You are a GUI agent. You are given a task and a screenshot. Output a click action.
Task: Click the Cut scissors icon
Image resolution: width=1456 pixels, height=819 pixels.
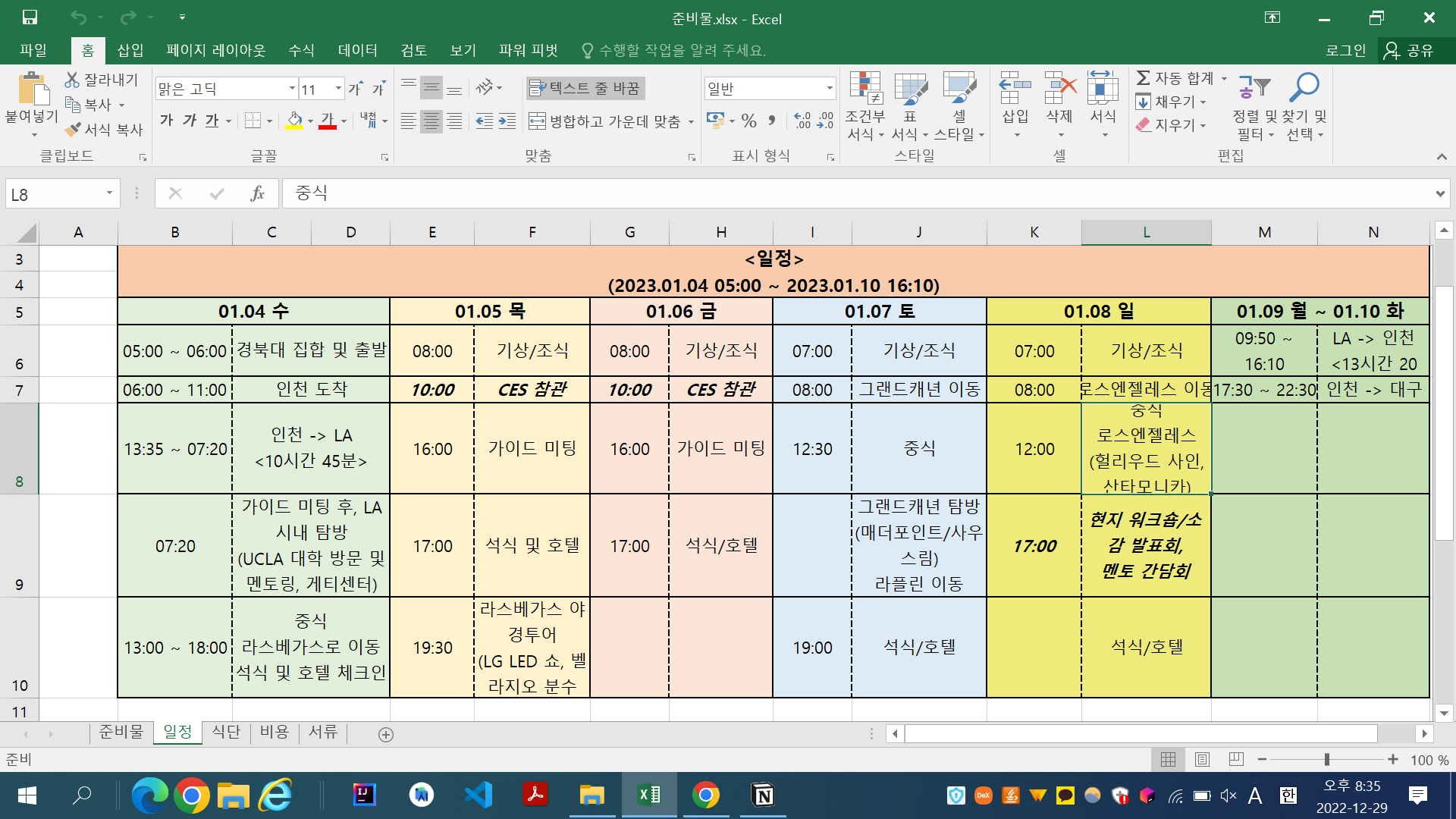(x=72, y=80)
